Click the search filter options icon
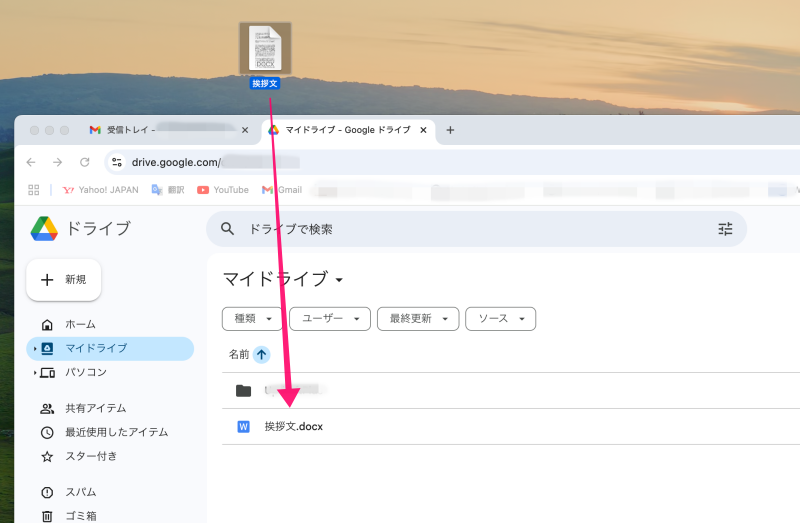The image size is (800, 523). coord(725,229)
